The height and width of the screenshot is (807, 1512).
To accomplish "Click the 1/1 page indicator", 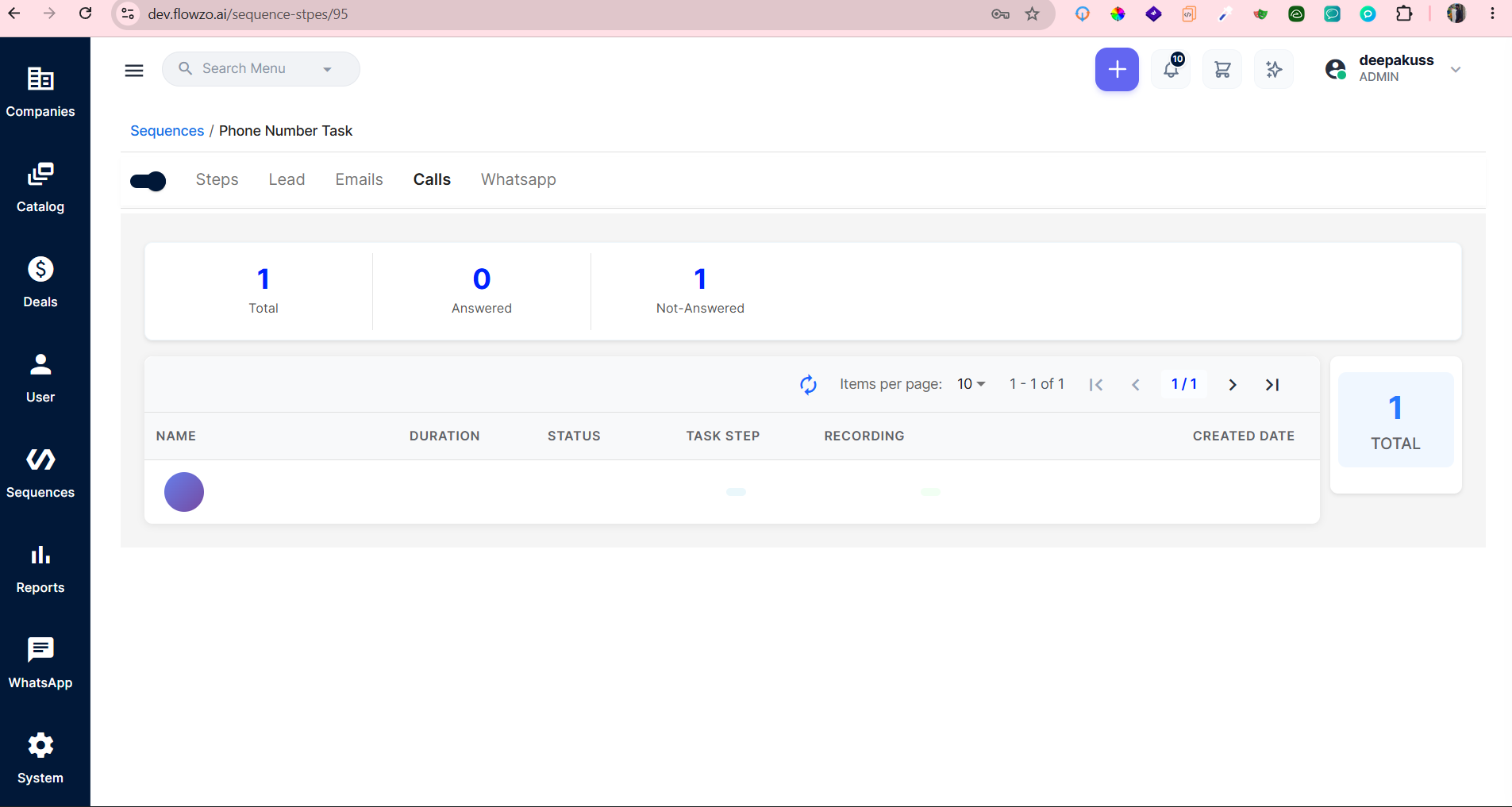I will pos(1184,384).
